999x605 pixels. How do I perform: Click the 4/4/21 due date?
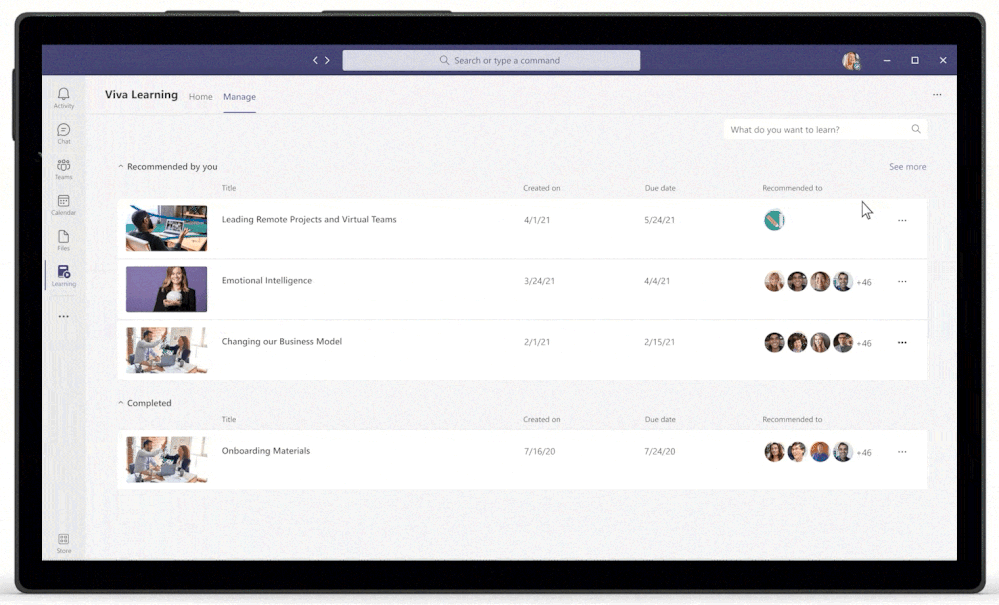coord(657,281)
